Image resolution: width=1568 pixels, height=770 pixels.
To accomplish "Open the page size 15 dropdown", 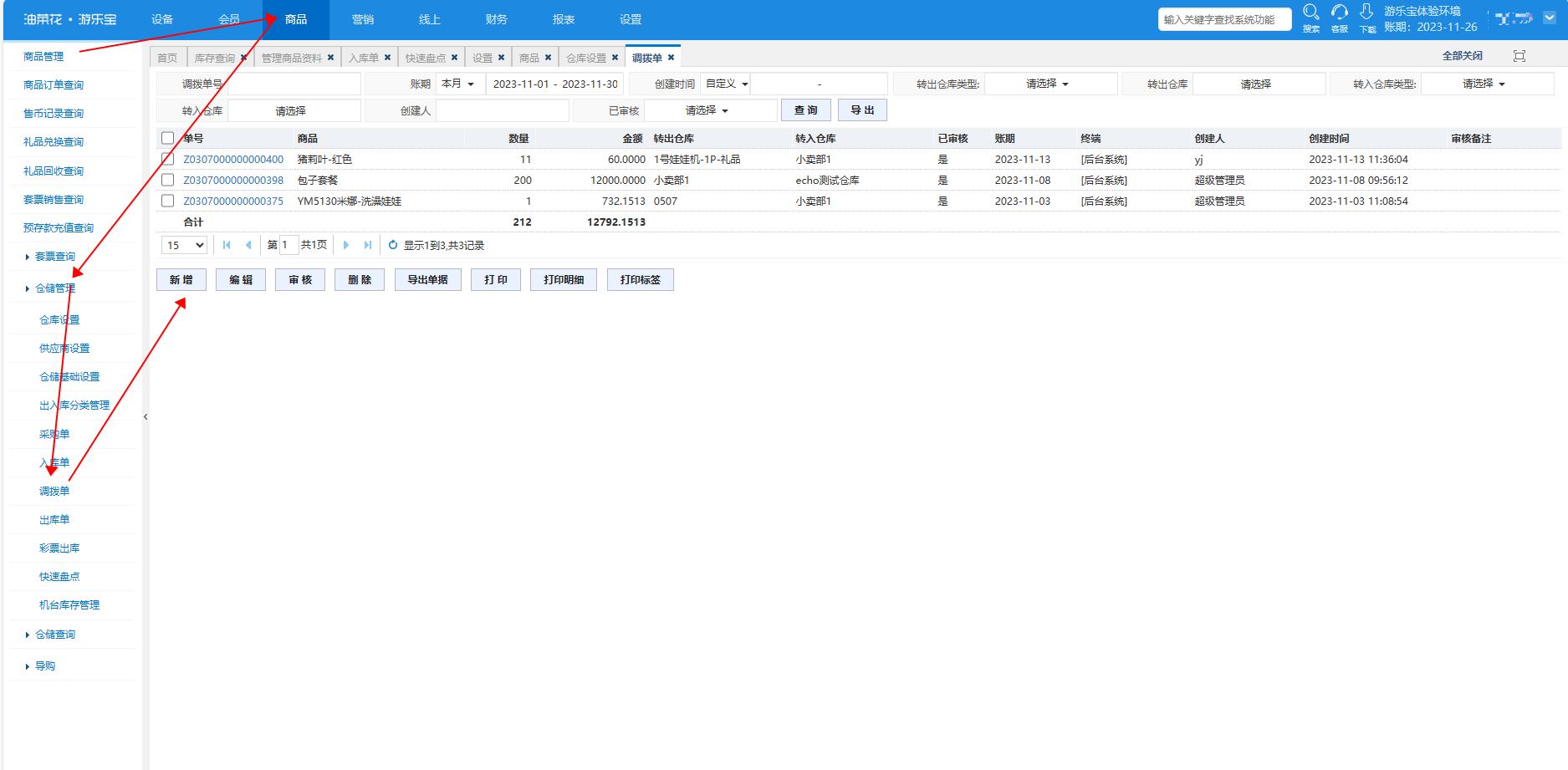I will pyautogui.click(x=184, y=245).
